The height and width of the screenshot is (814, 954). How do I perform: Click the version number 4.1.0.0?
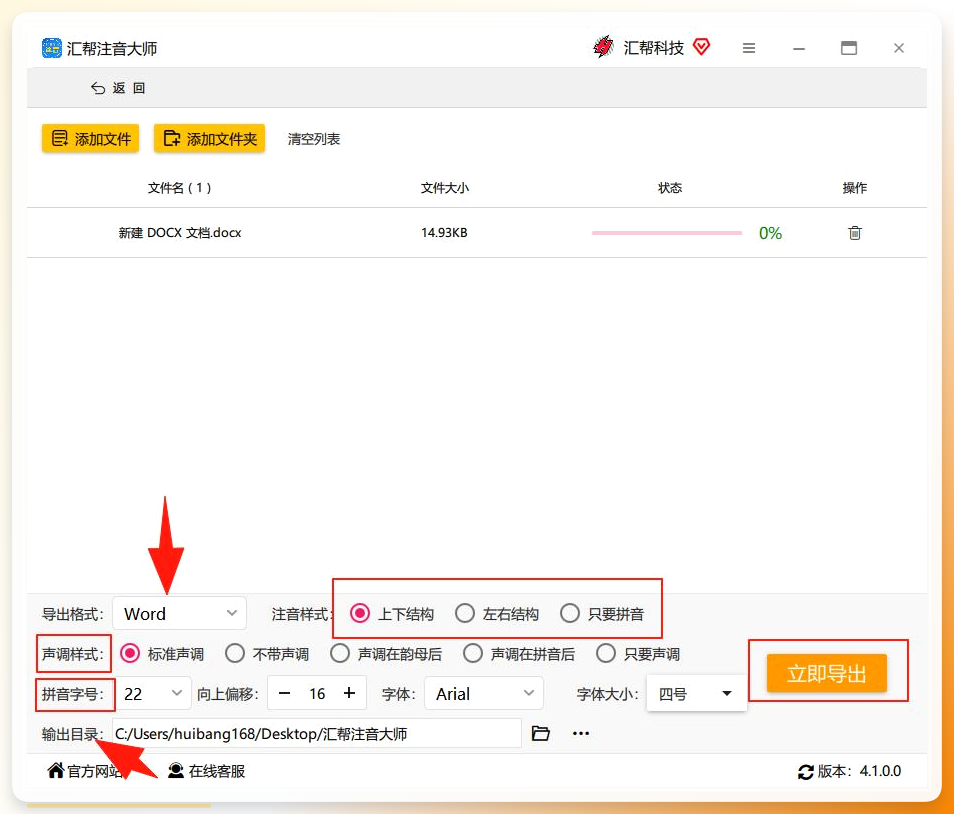pos(880,771)
